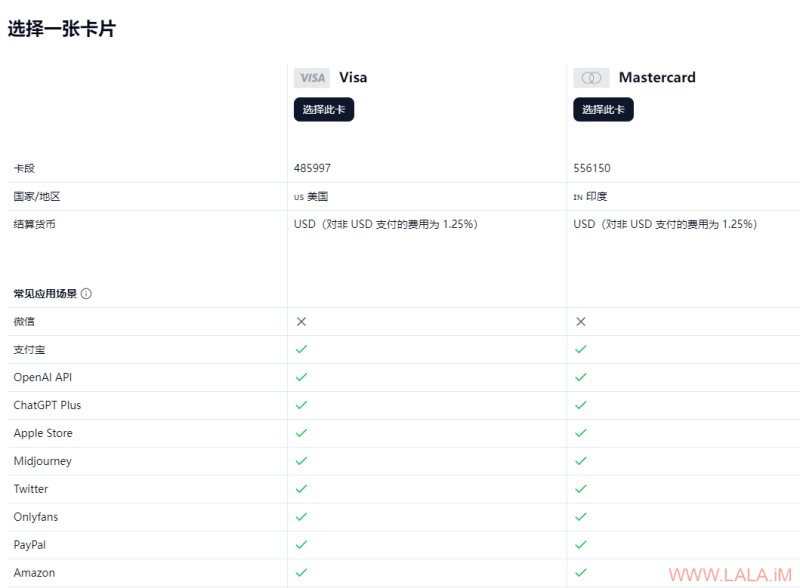Click the Mastercard checkmark in the OpenAI API row

click(581, 377)
